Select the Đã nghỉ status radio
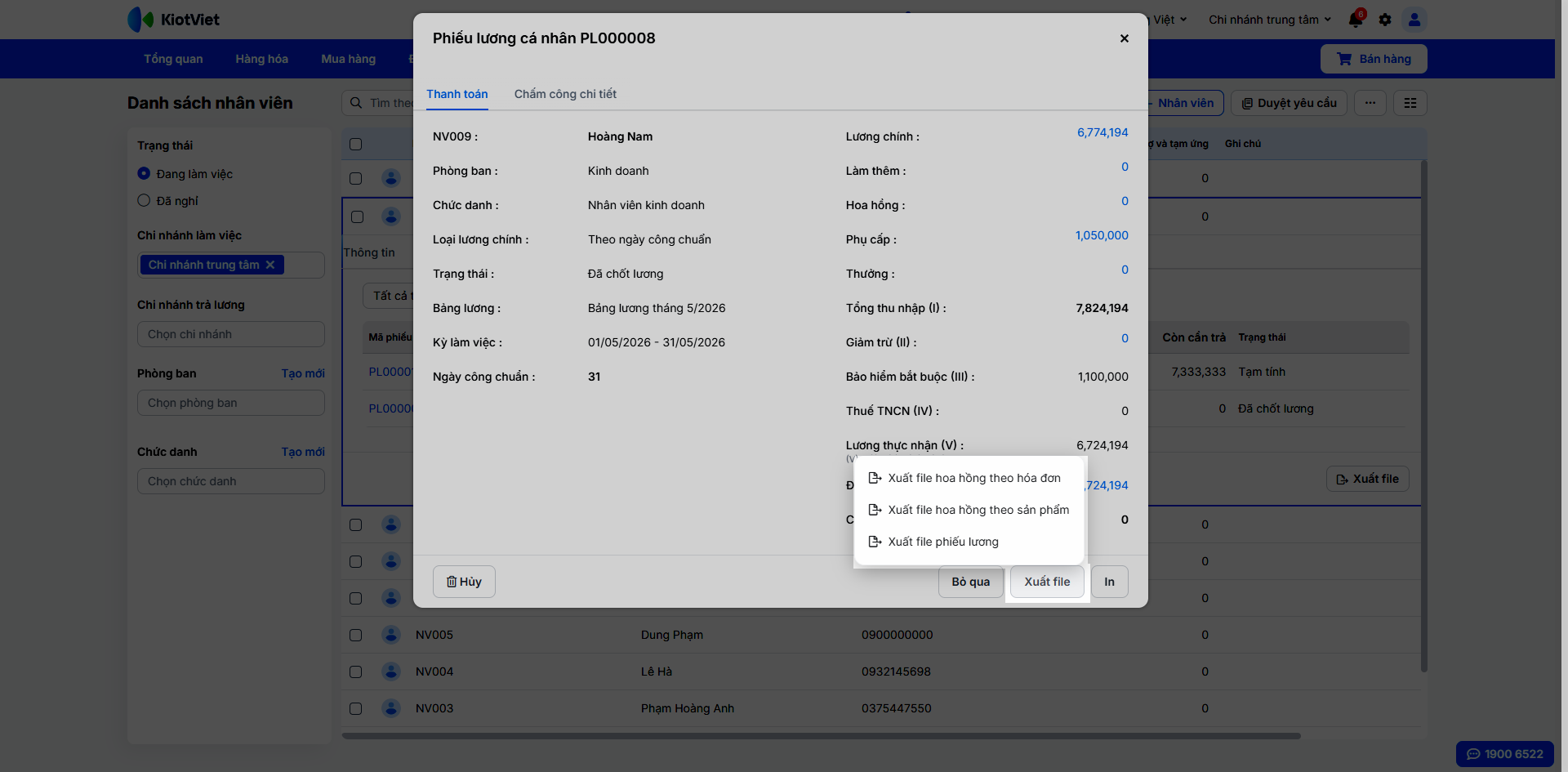The image size is (1568, 772). 144,200
